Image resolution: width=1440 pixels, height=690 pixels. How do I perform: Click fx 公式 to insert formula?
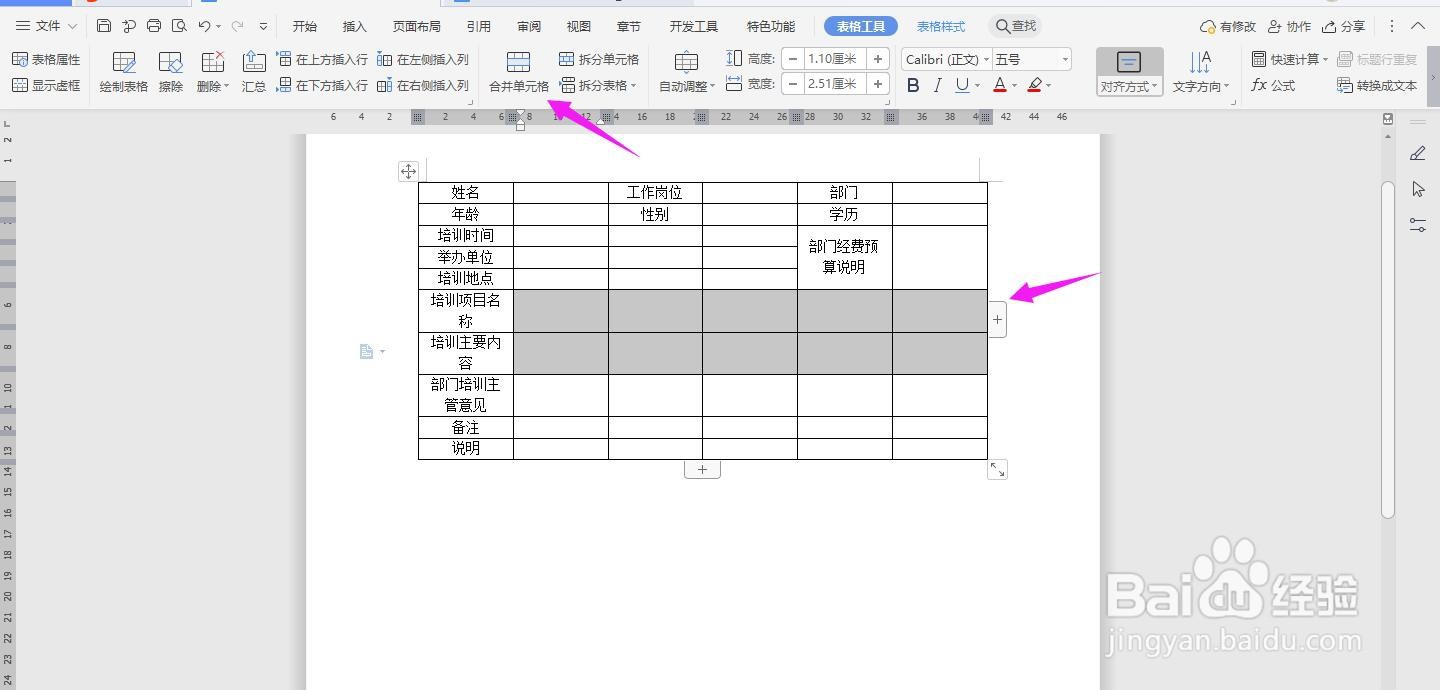point(1272,85)
